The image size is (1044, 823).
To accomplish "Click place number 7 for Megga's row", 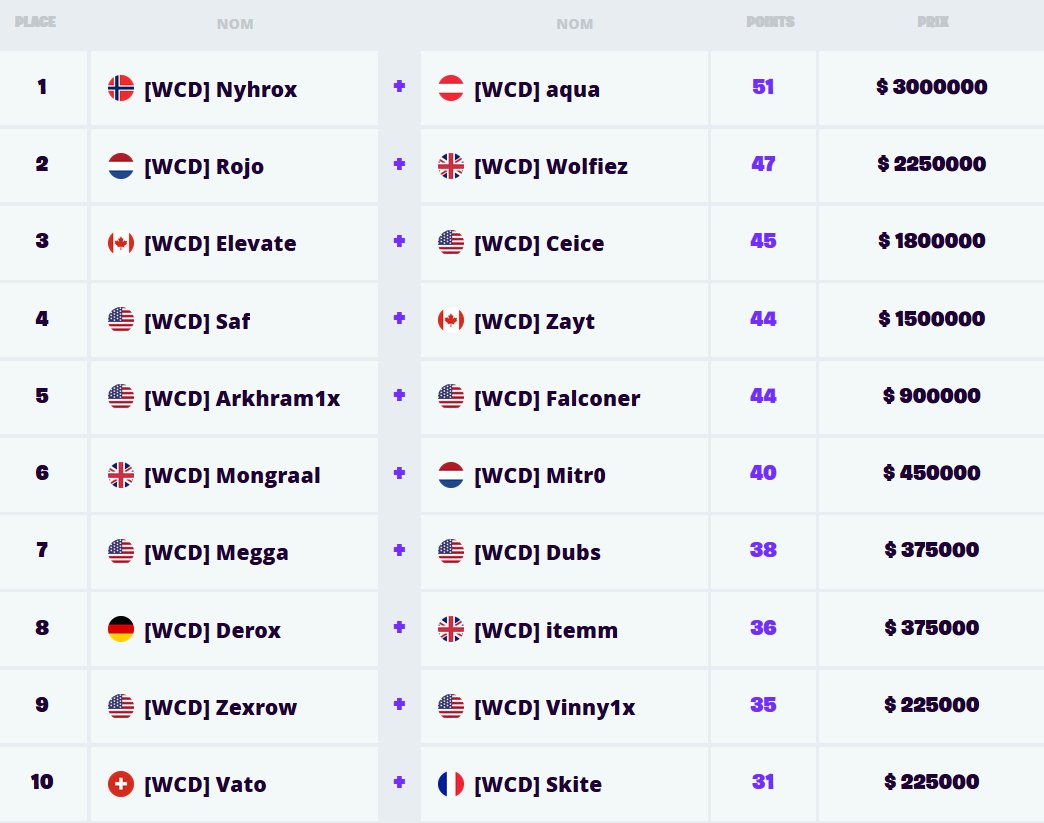I will tap(42, 550).
